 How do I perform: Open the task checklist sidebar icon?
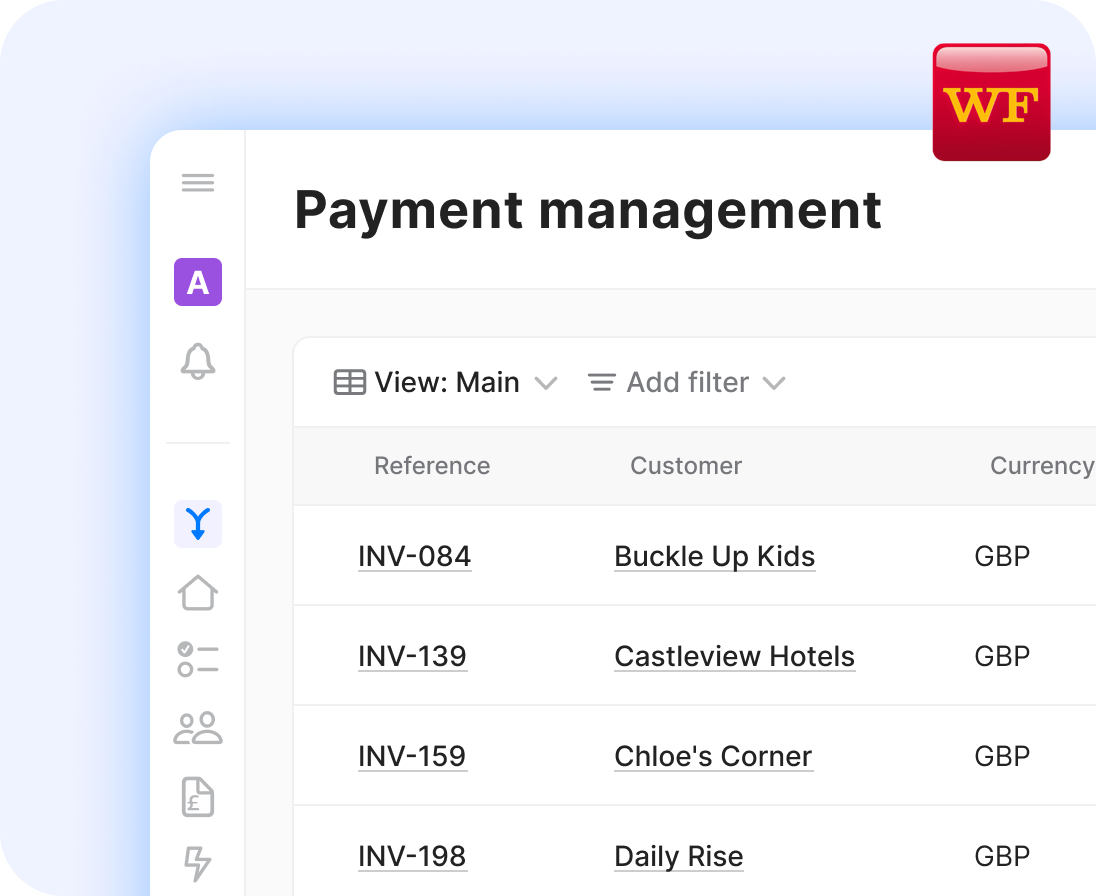coord(198,660)
